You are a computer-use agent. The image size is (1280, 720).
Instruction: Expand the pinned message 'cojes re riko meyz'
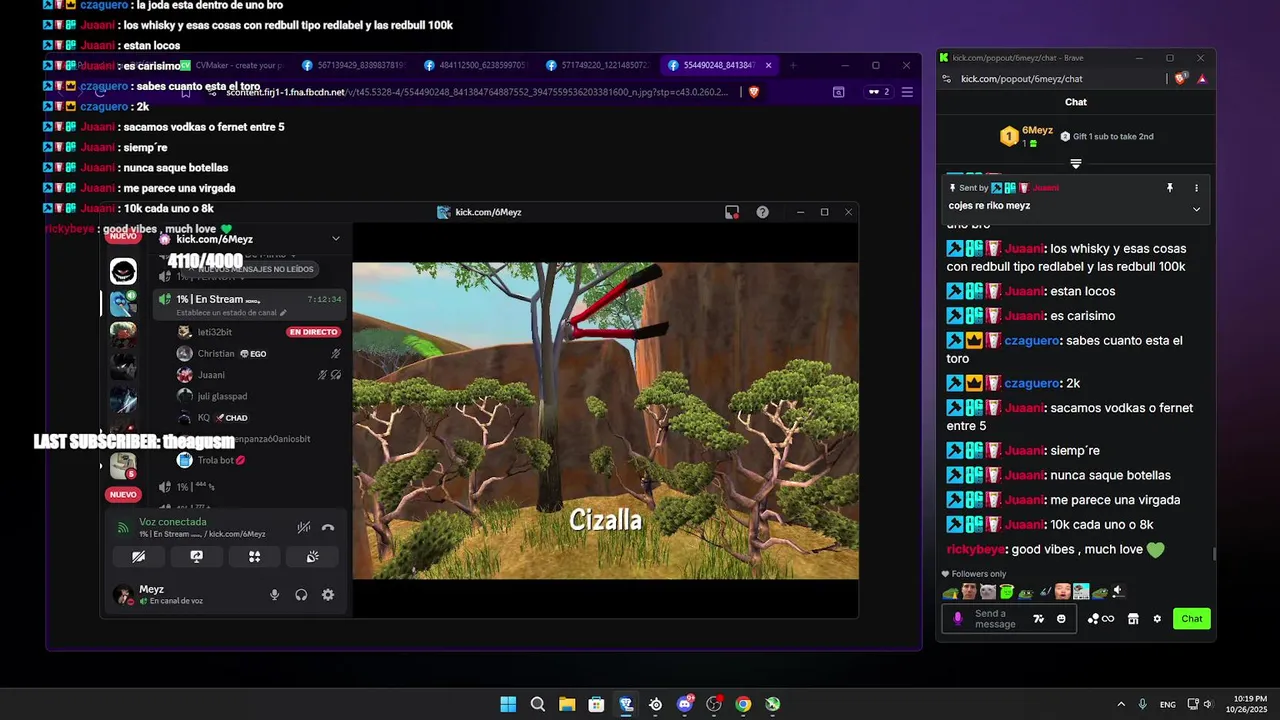click(1196, 209)
